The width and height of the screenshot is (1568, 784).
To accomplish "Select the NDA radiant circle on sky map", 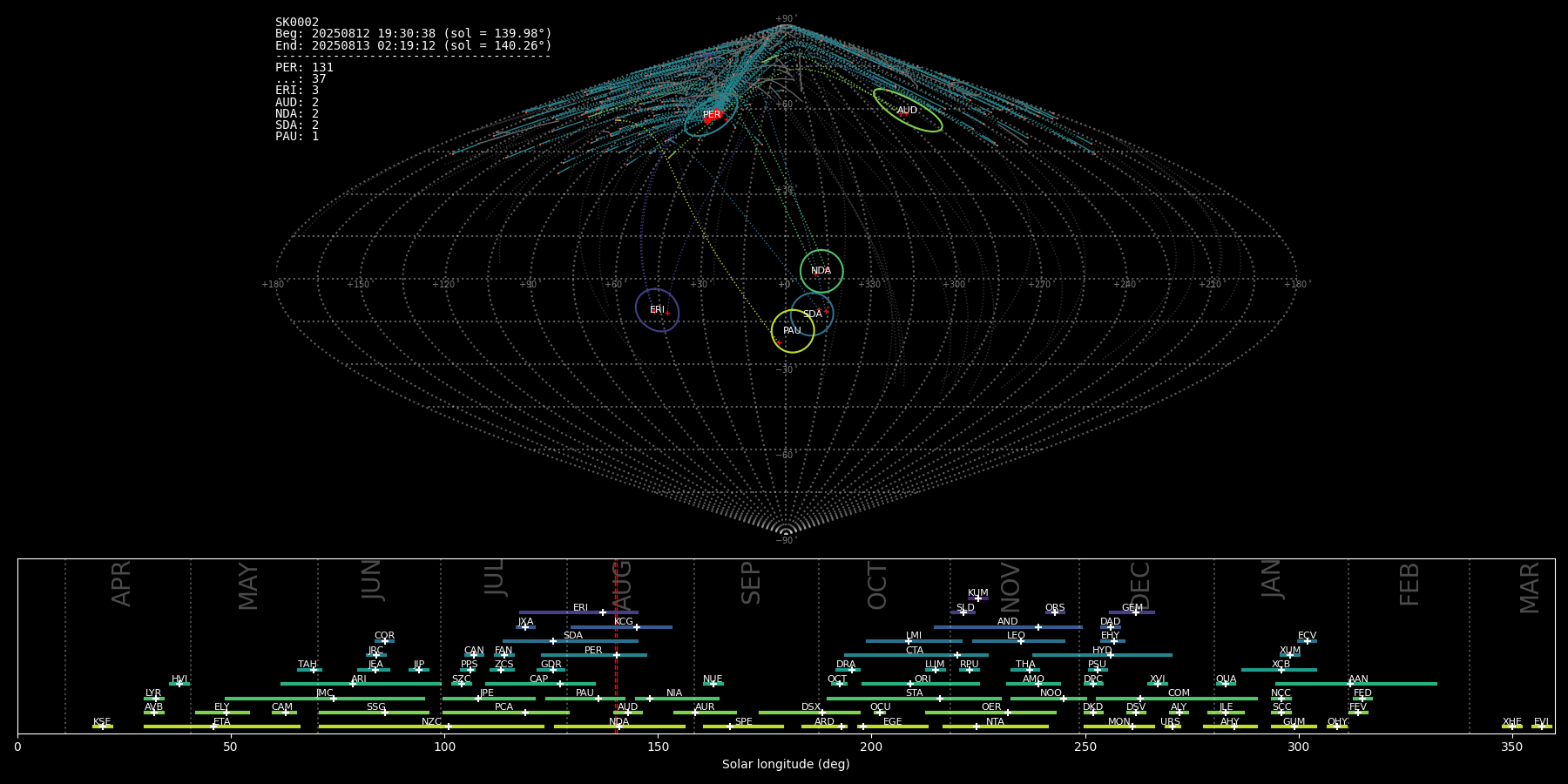I will pyautogui.click(x=821, y=271).
